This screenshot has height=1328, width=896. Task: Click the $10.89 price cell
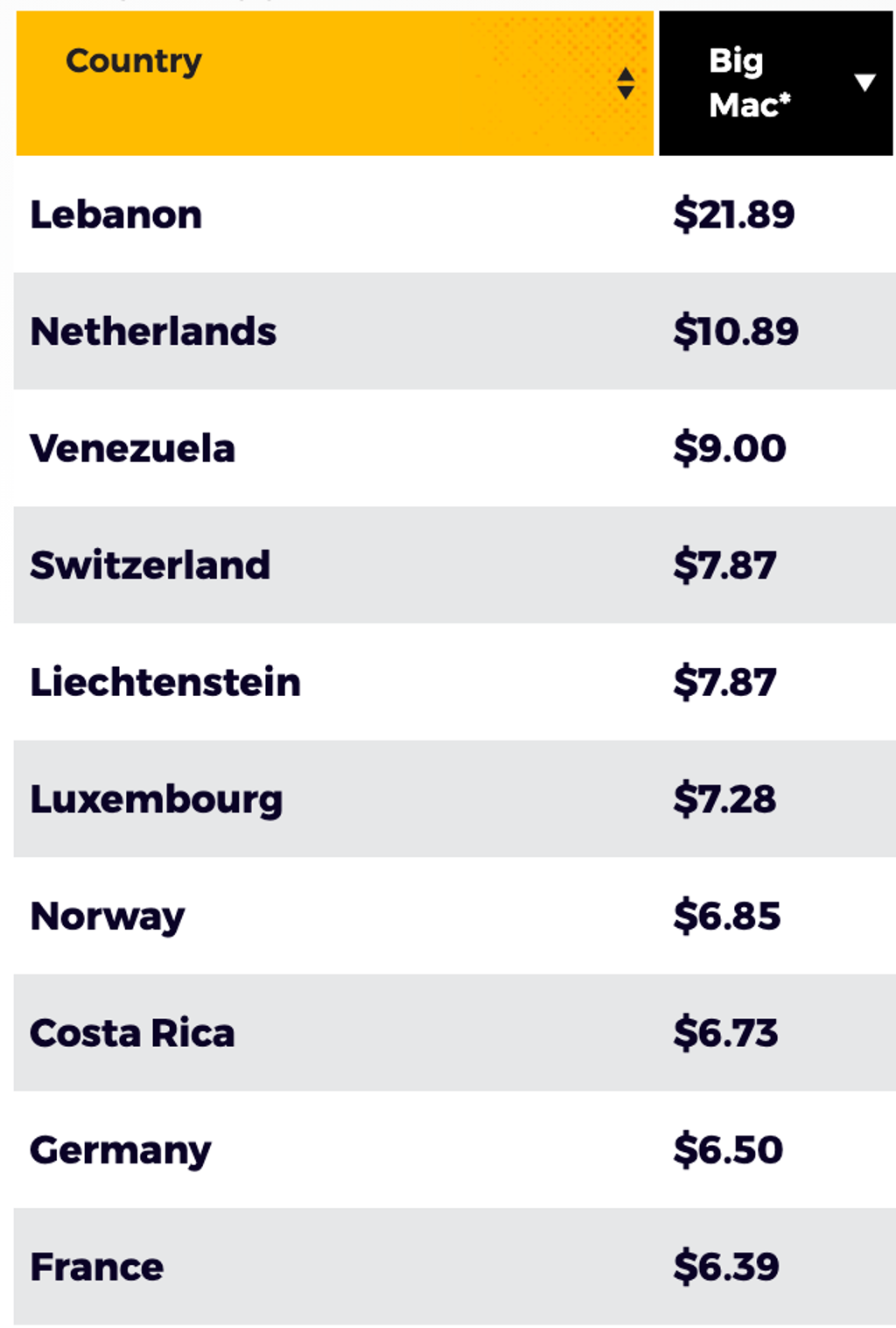point(735,332)
